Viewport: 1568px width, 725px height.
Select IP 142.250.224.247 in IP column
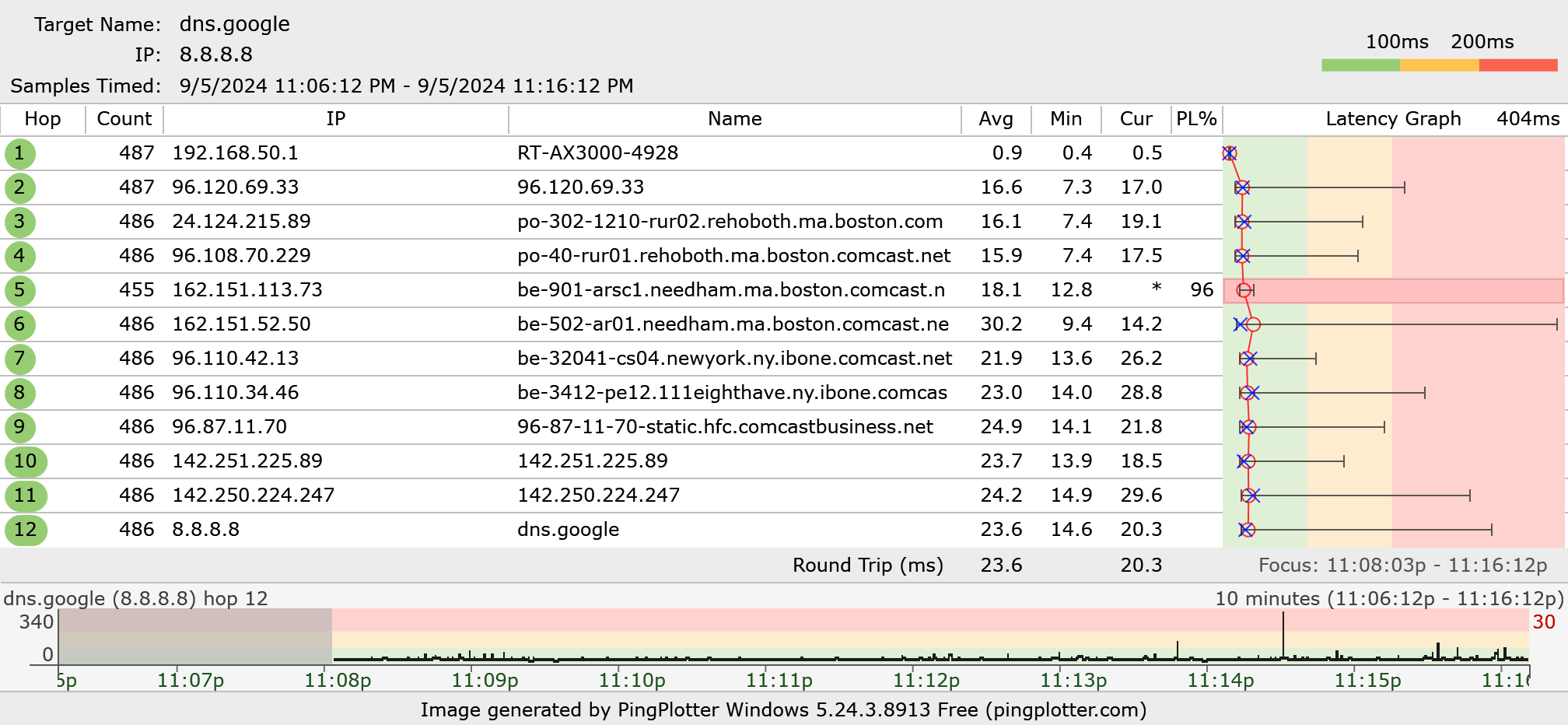[x=254, y=496]
